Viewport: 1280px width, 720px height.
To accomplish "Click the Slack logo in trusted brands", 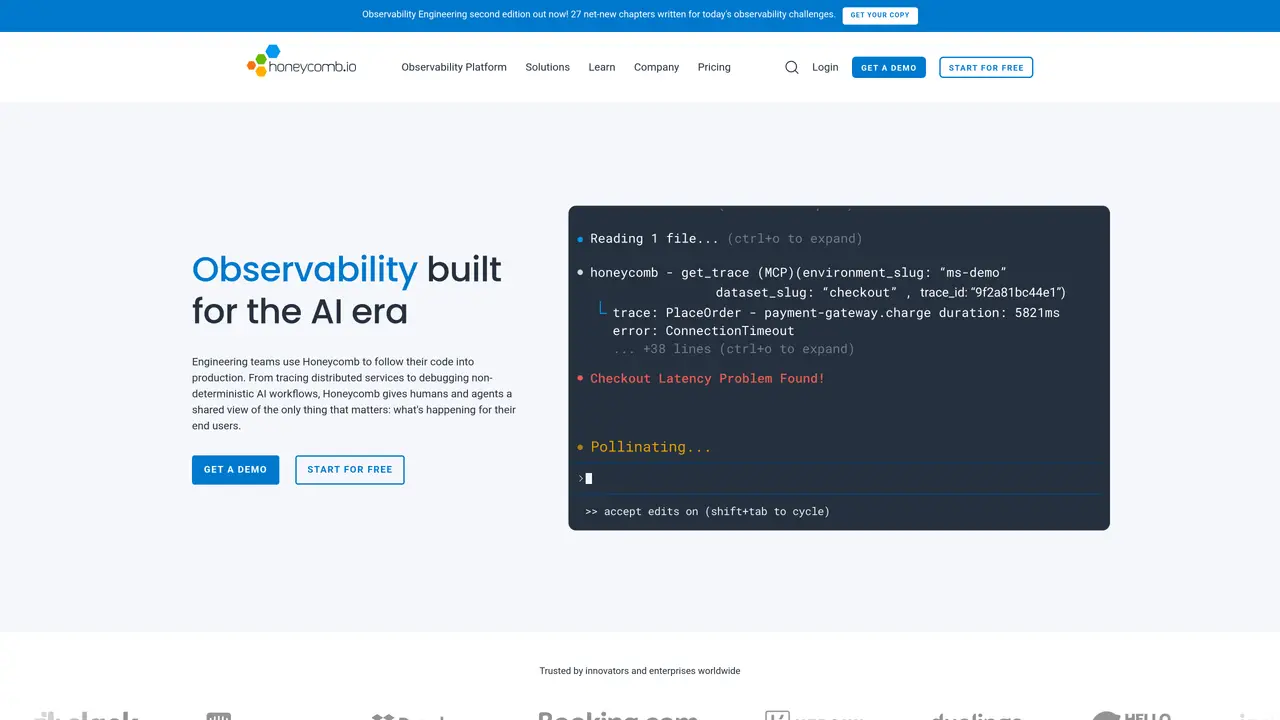I will point(85,716).
